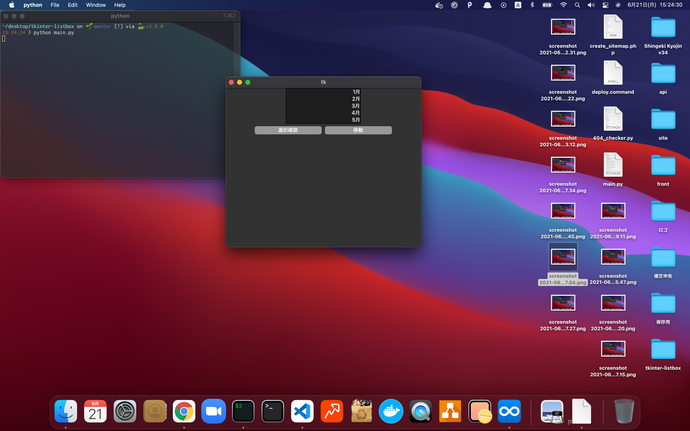The height and width of the screenshot is (431, 690).
Task: Open the Wi-Fi status menu
Action: (x=563, y=5)
